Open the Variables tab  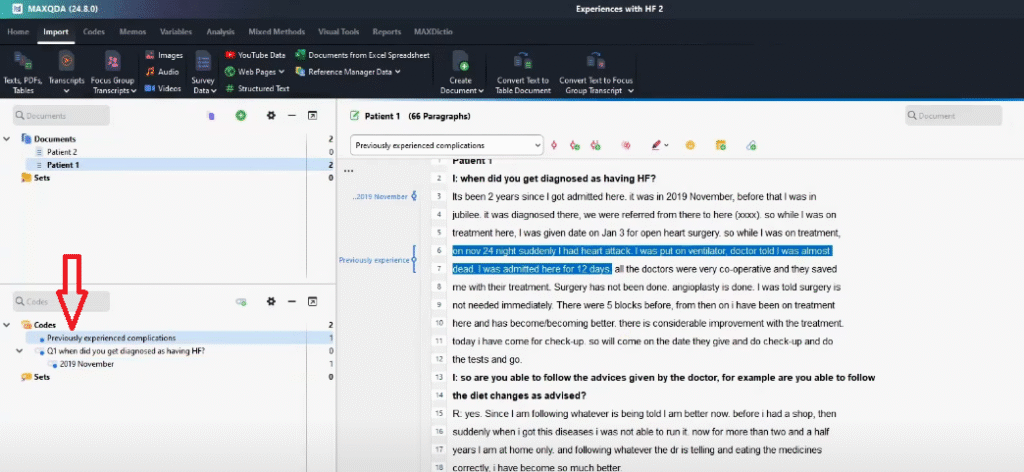coord(176,31)
